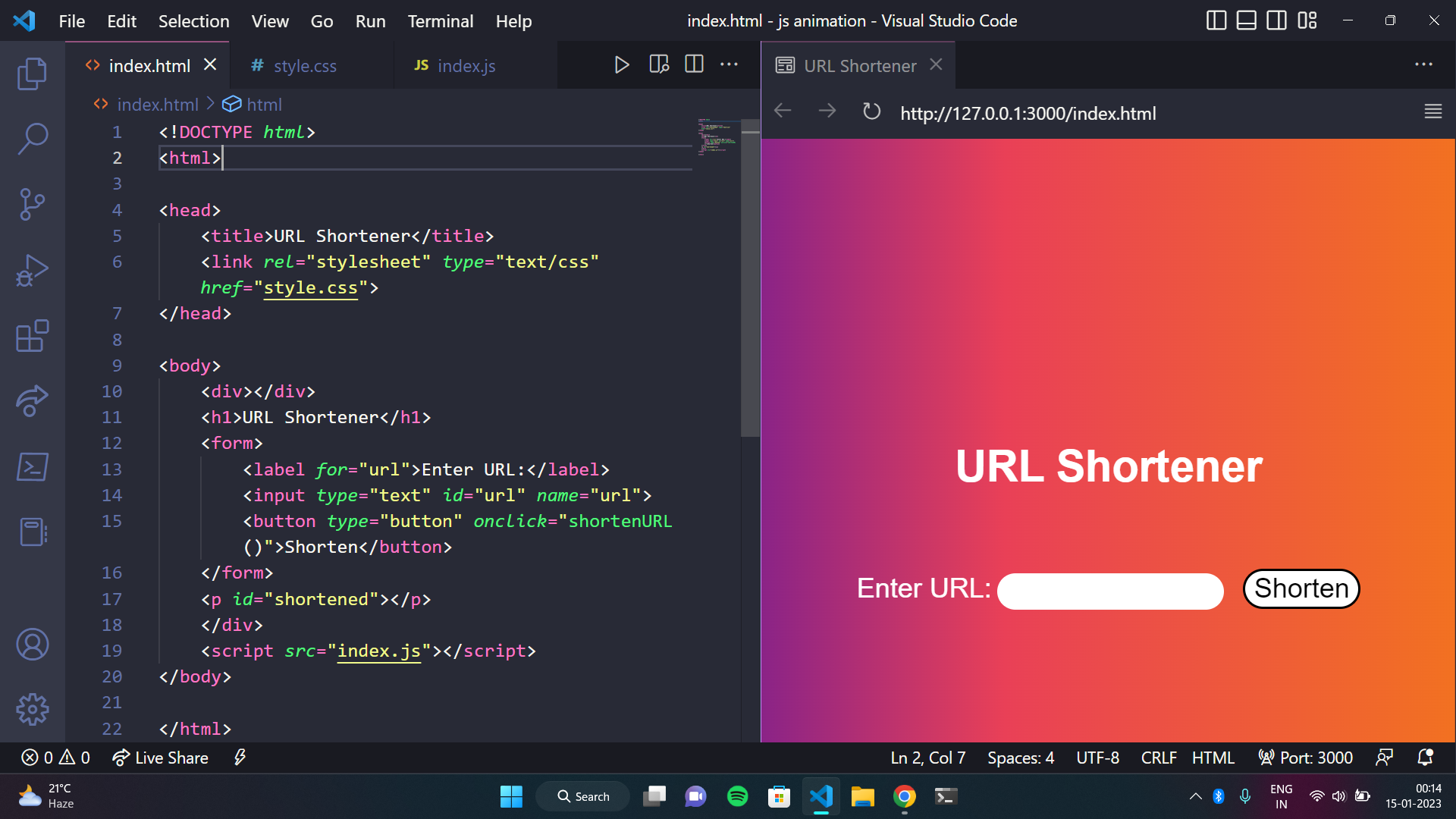Viewport: 1456px width, 819px height.
Task: Open the Source Control view
Action: tap(32, 205)
